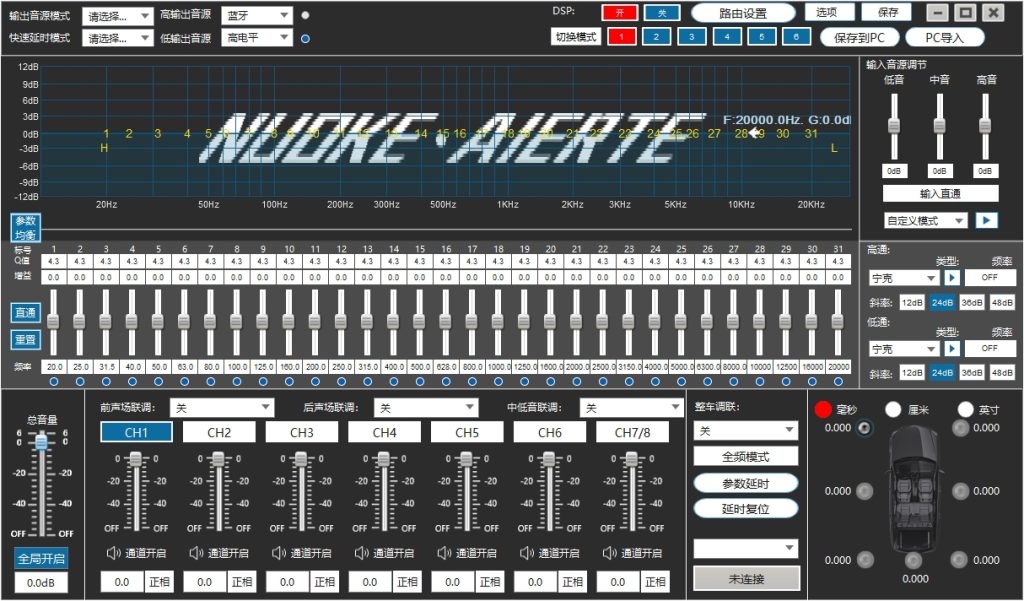Click the 选项 button
This screenshot has height=601, width=1024.
click(x=827, y=12)
